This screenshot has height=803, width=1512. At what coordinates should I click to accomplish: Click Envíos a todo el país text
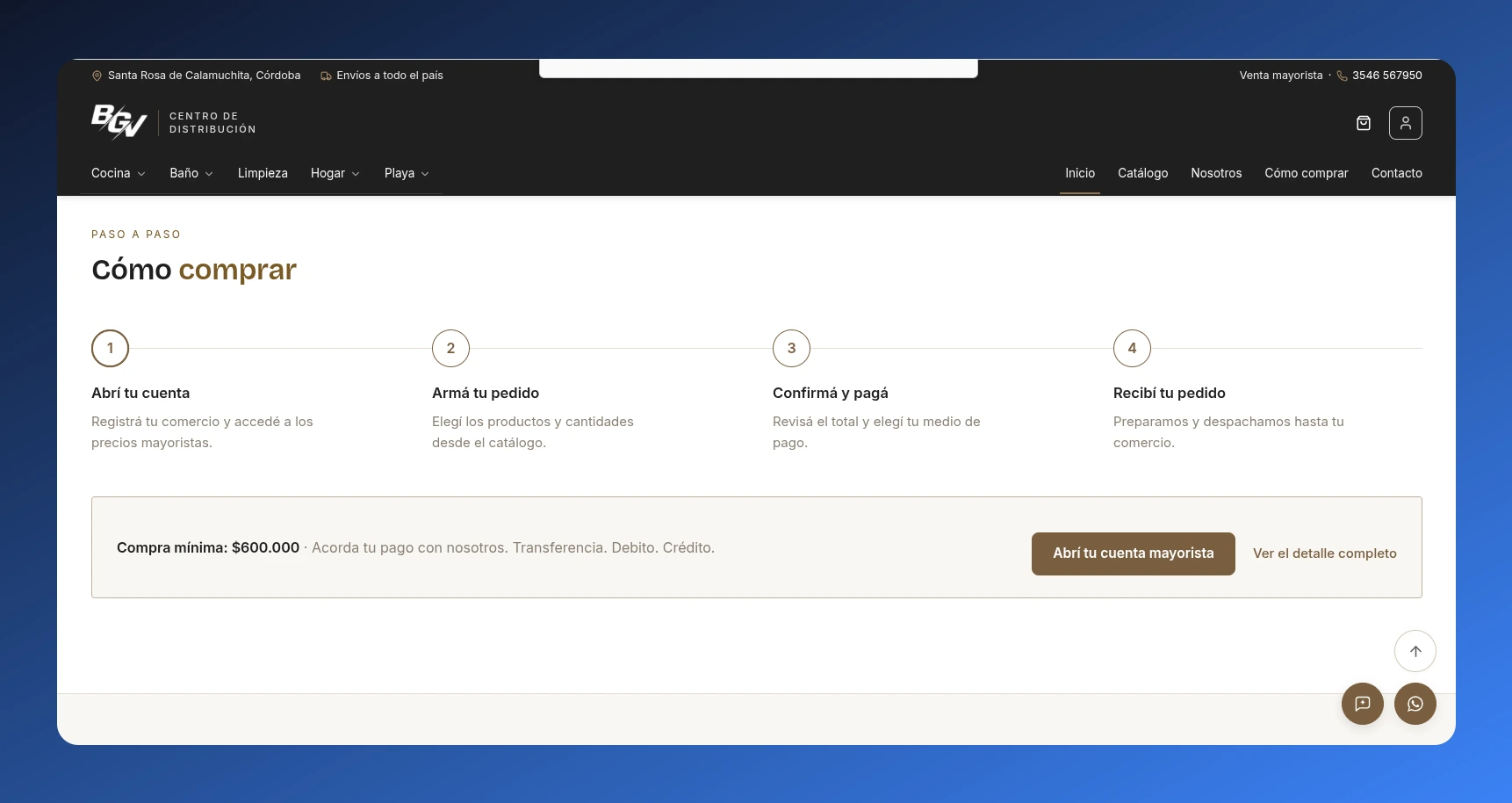[x=390, y=76]
